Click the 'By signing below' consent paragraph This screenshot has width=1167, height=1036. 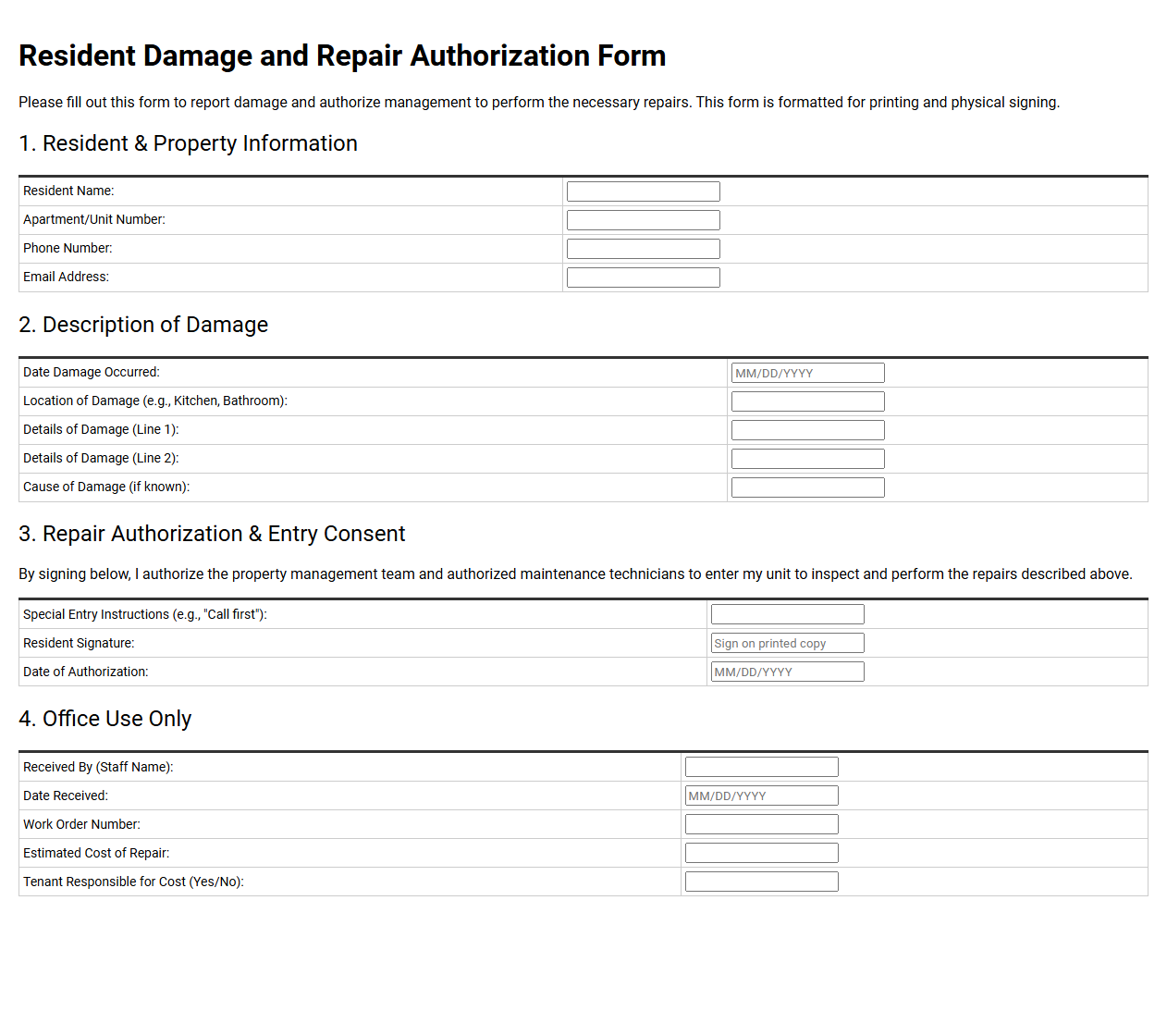(x=575, y=573)
